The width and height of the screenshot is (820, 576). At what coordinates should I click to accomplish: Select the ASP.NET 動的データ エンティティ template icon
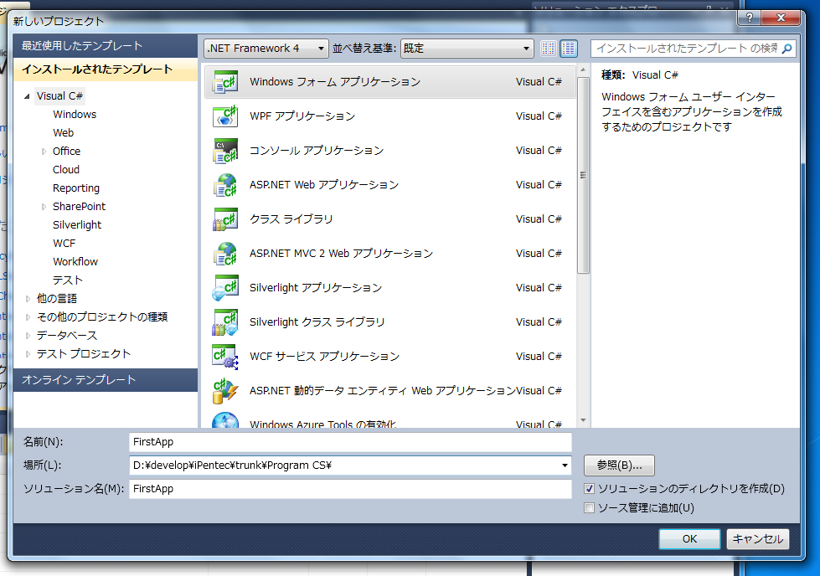(x=225, y=390)
